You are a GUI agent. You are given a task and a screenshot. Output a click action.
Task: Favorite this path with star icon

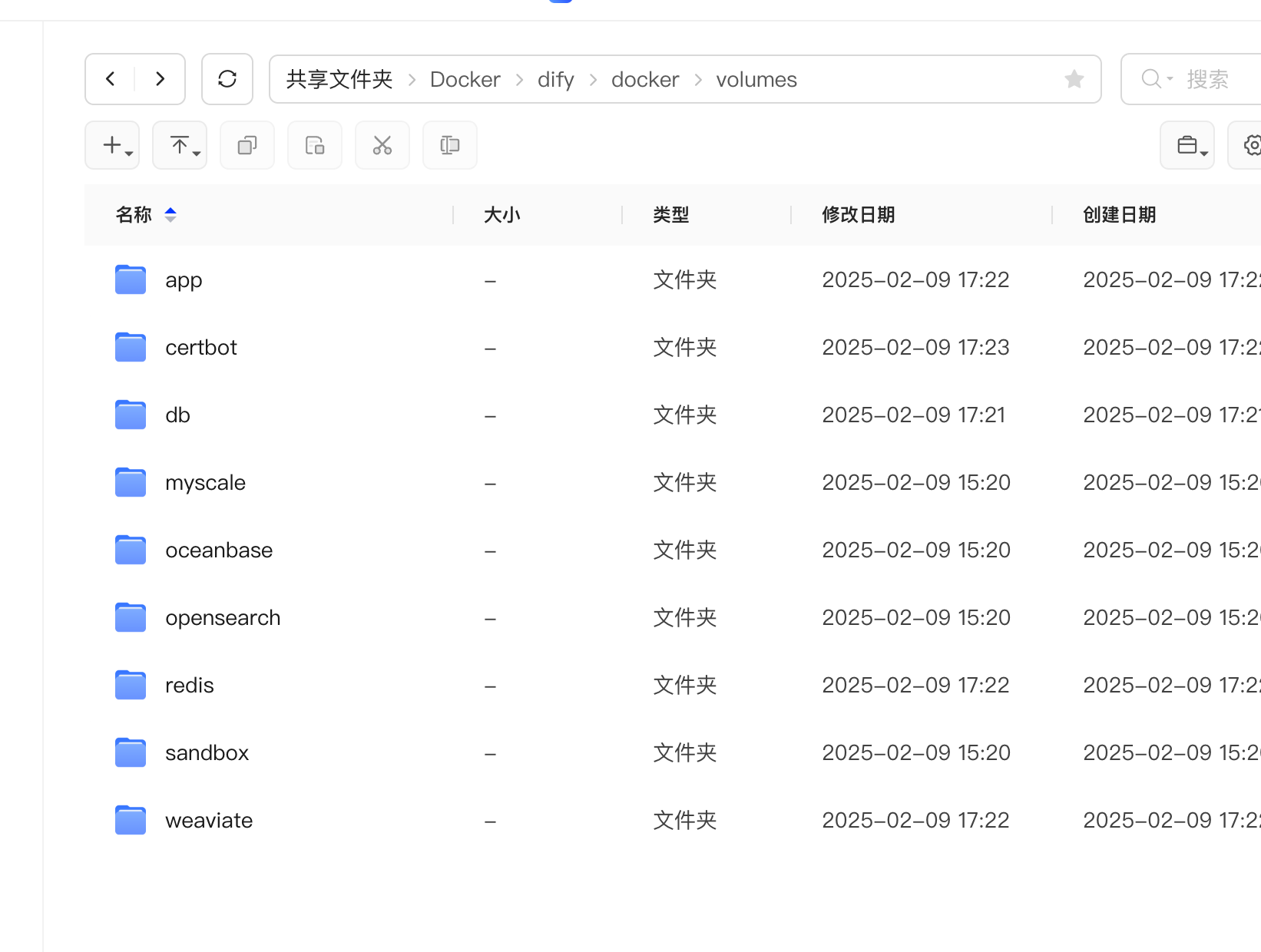pos(1074,79)
